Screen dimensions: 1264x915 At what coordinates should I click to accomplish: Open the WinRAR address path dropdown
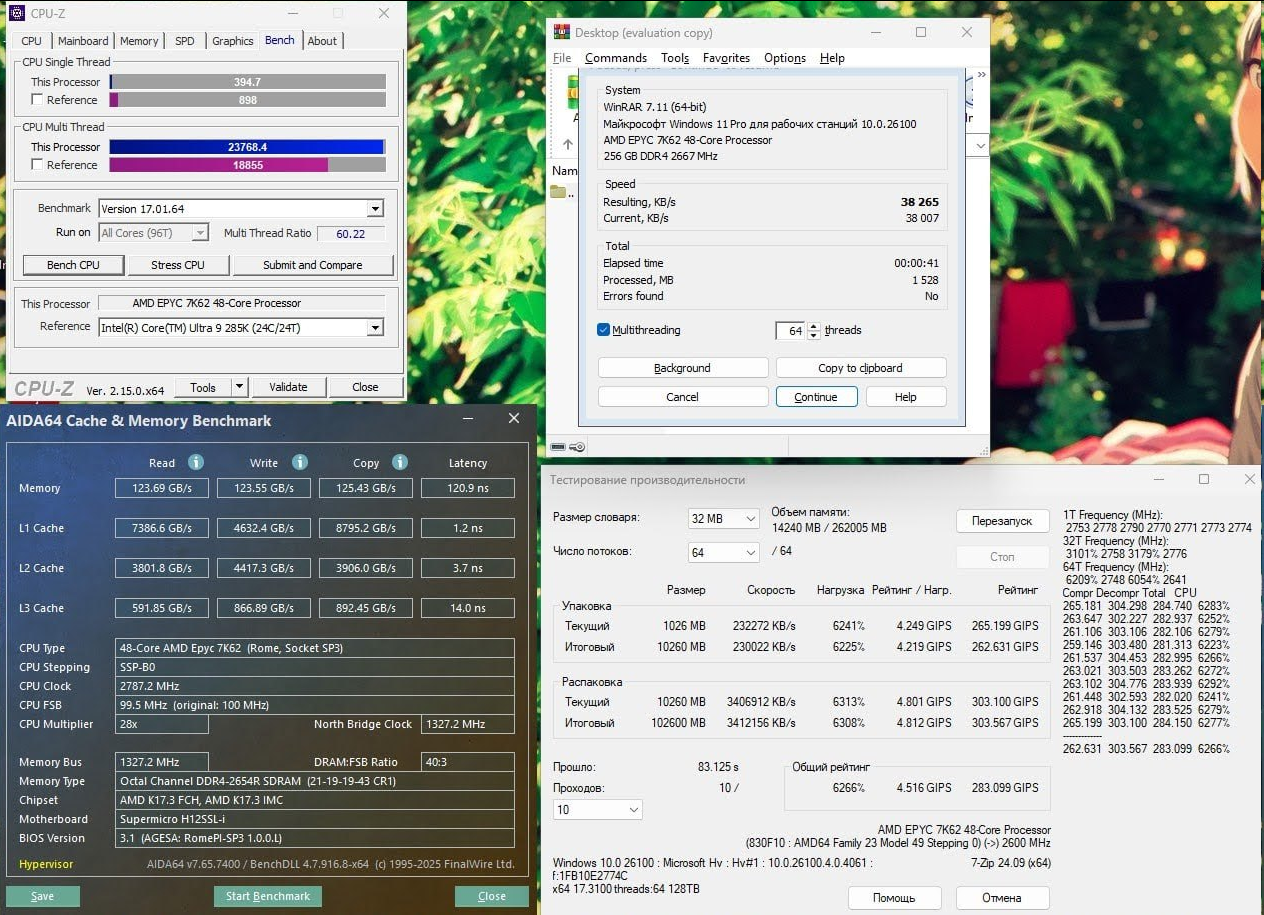pyautogui.click(x=980, y=145)
